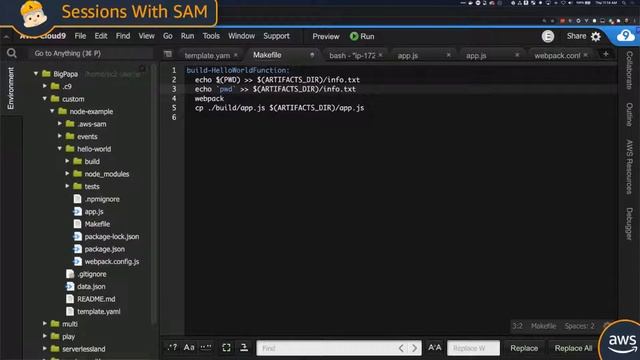Open the Outline side panel
Screen dimensions: 640x360
(629, 114)
